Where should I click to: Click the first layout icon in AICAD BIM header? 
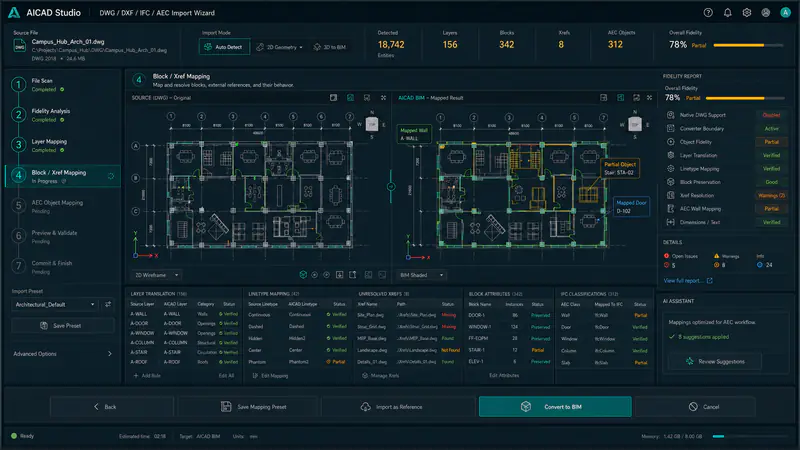[604, 97]
